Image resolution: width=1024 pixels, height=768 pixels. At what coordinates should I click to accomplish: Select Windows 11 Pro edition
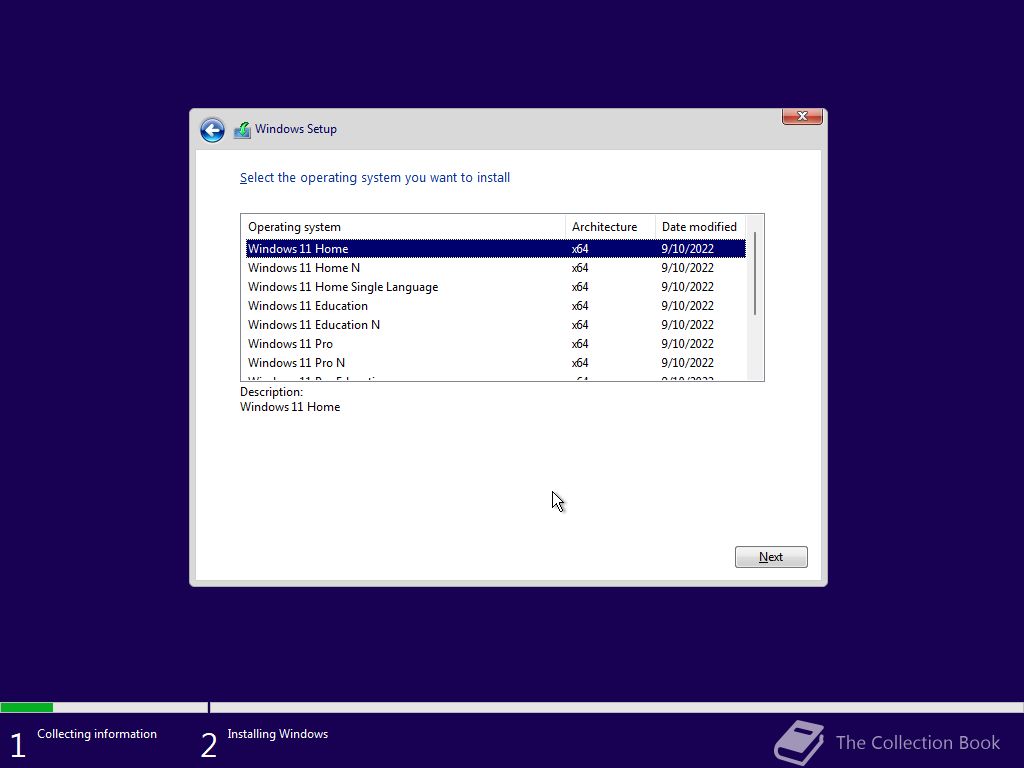coord(496,344)
